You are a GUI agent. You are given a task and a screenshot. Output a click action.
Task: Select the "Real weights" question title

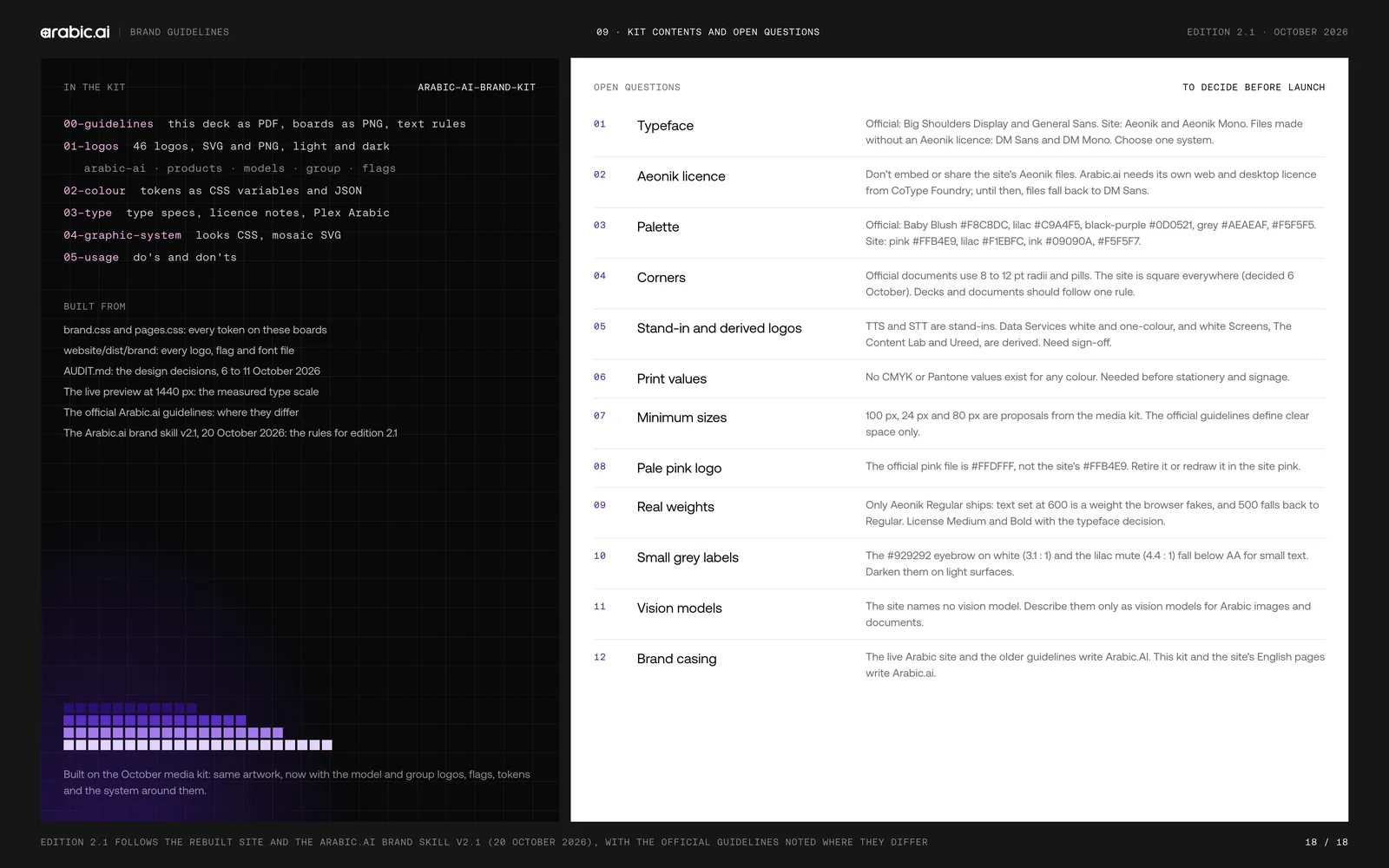click(675, 507)
